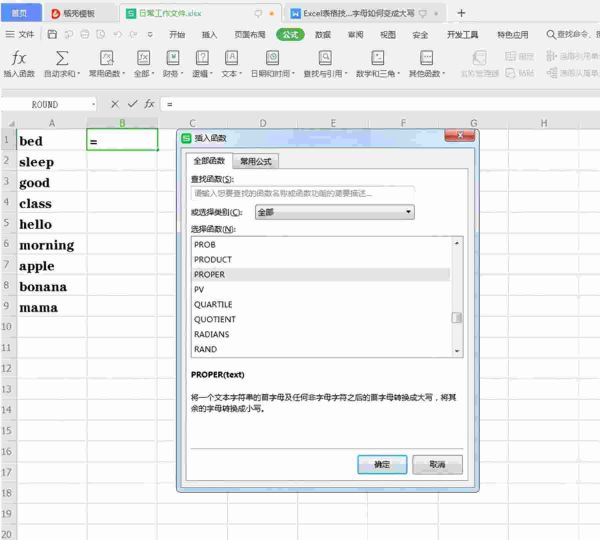This screenshot has height=540, width=600.
Task: Select RAND in the function list
Action: tap(321, 349)
